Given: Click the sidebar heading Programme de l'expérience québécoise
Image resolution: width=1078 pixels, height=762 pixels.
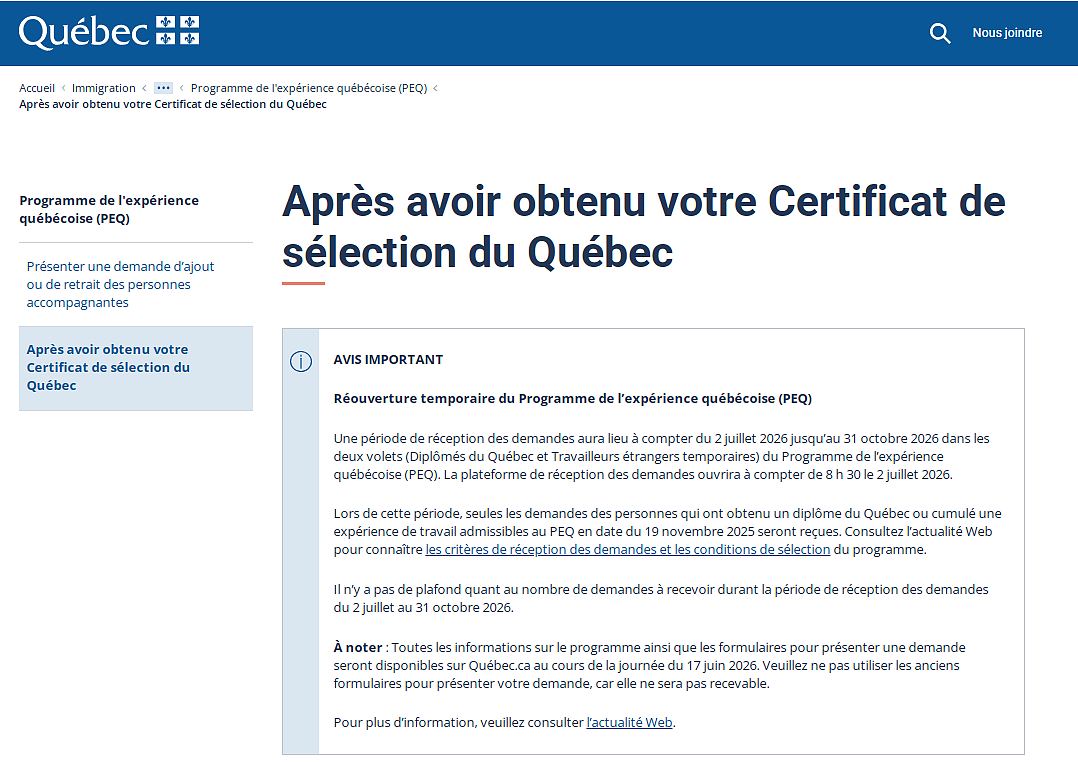Looking at the screenshot, I should click(109, 209).
